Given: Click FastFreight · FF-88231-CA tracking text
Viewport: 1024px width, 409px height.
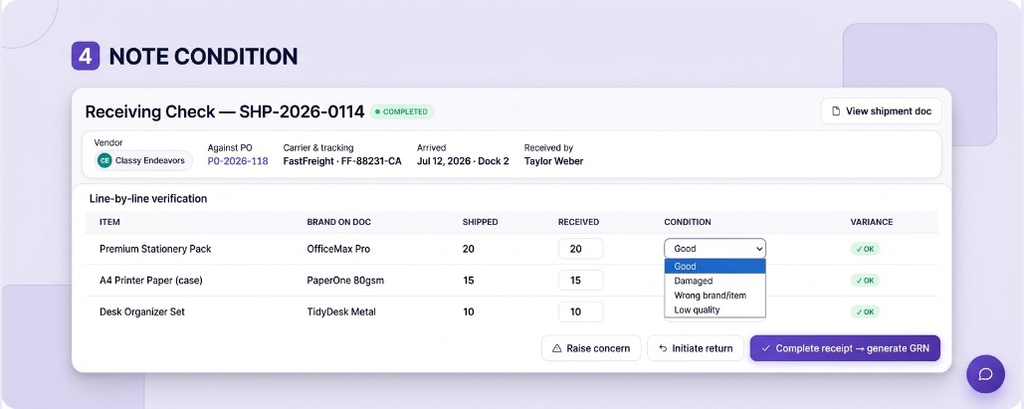Looking at the screenshot, I should [342, 161].
